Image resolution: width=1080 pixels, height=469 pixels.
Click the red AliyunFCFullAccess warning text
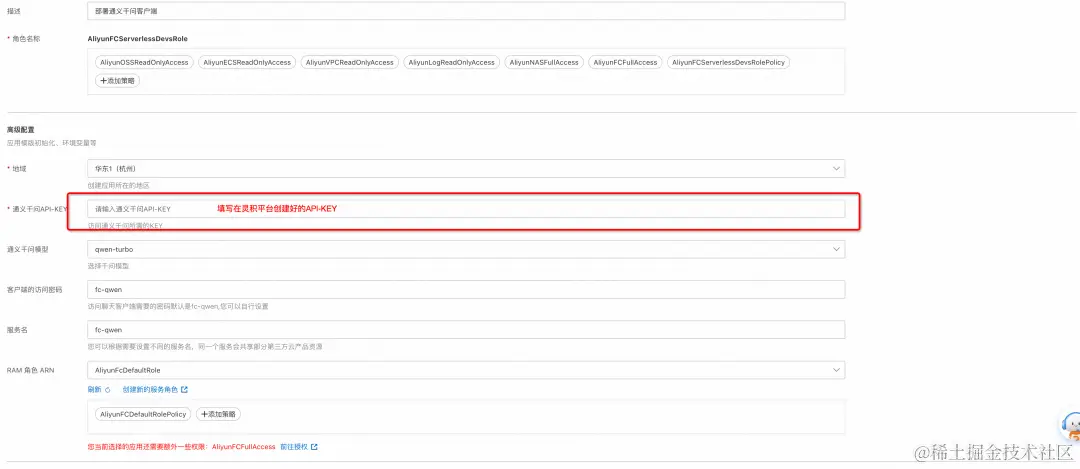pyautogui.click(x=243, y=447)
